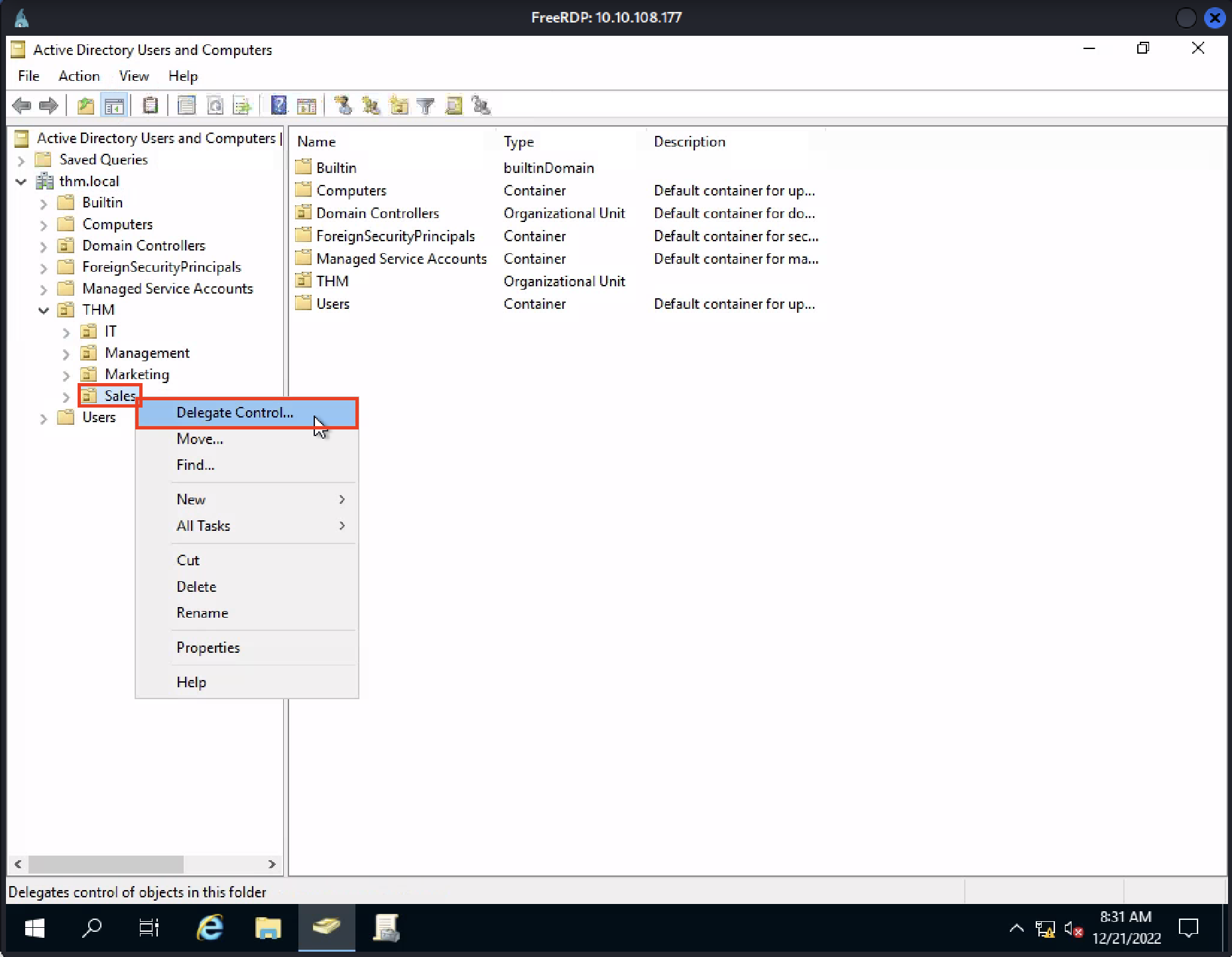Choose Rename in context menu
The height and width of the screenshot is (957, 1232).
click(247, 613)
